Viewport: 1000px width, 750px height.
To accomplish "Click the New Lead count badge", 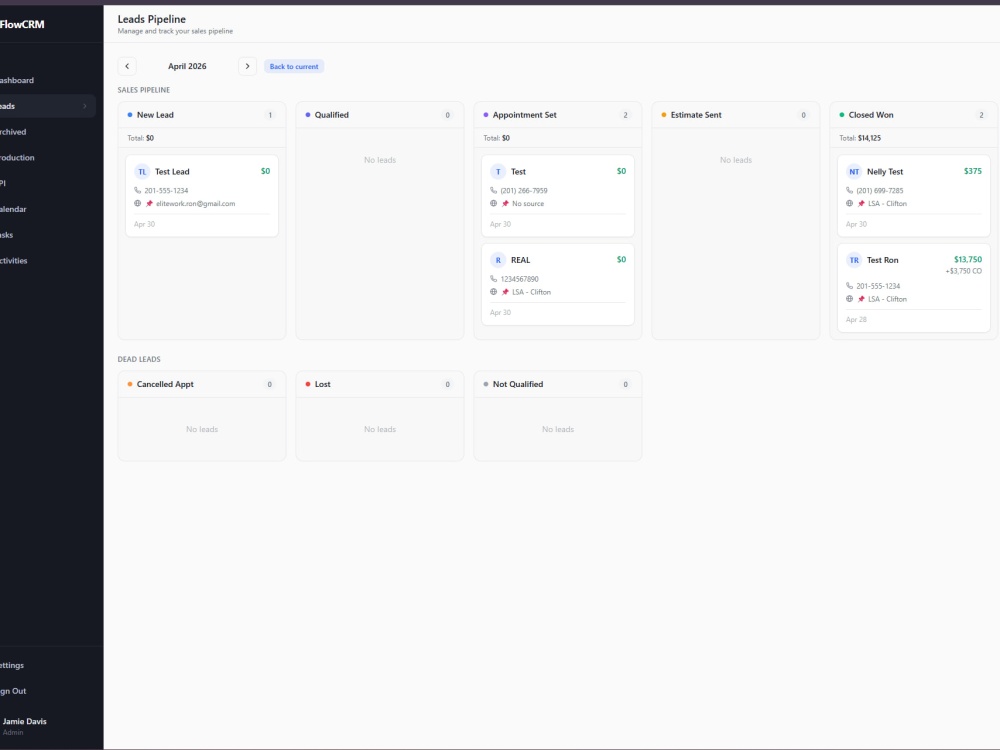I will (270, 115).
